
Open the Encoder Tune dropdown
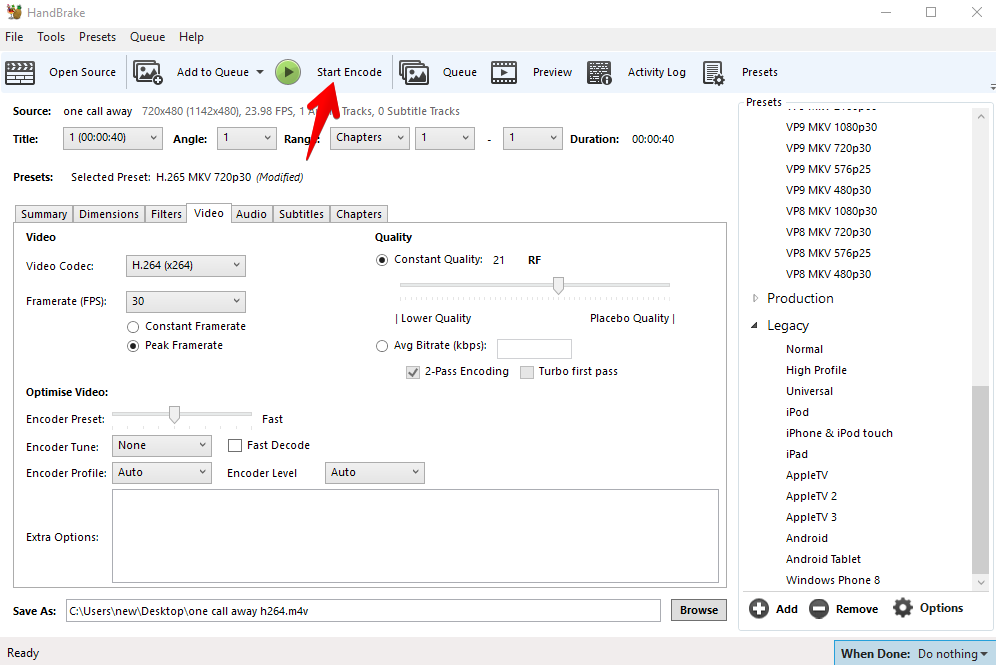161,446
